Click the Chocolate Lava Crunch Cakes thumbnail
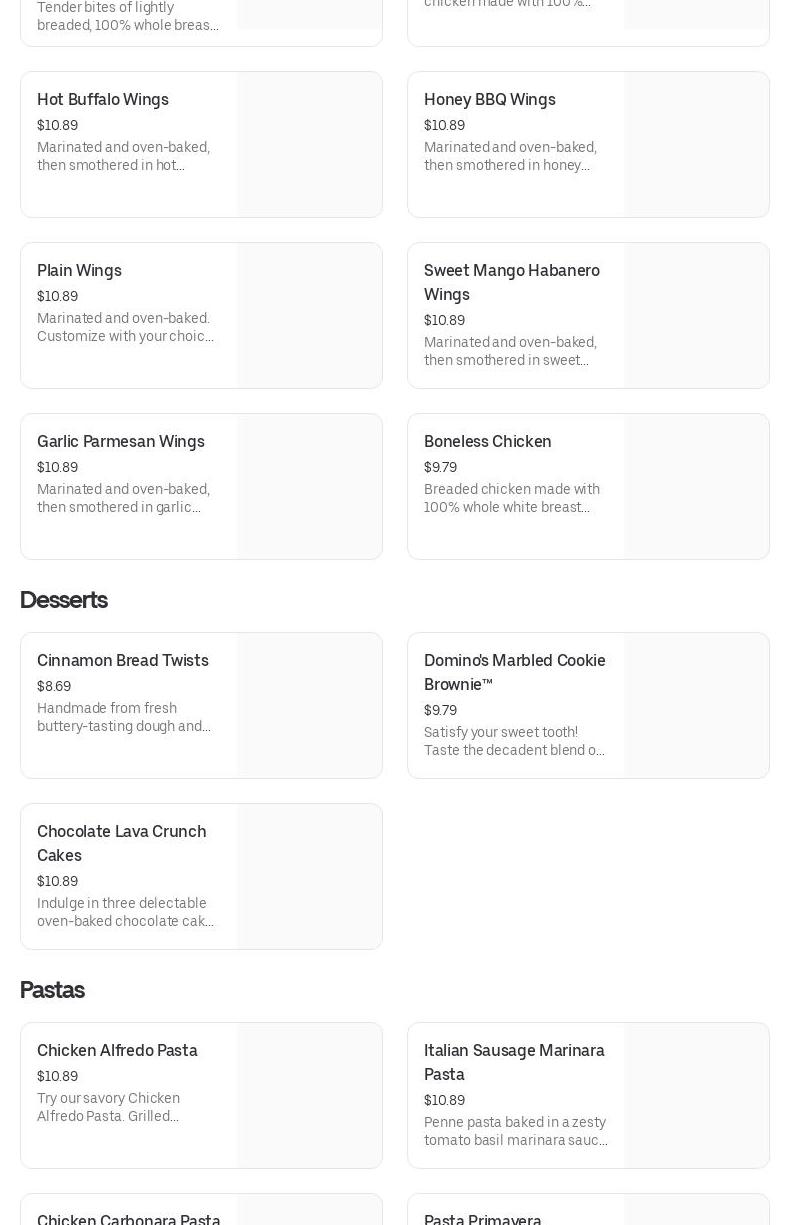This screenshot has width=804, height=1225. point(309,877)
